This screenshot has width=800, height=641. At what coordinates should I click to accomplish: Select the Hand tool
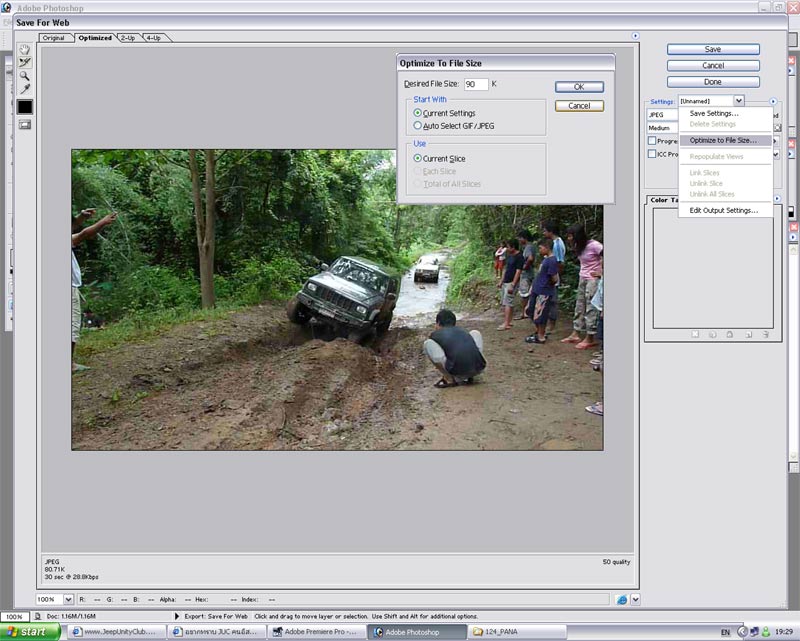[x=25, y=48]
